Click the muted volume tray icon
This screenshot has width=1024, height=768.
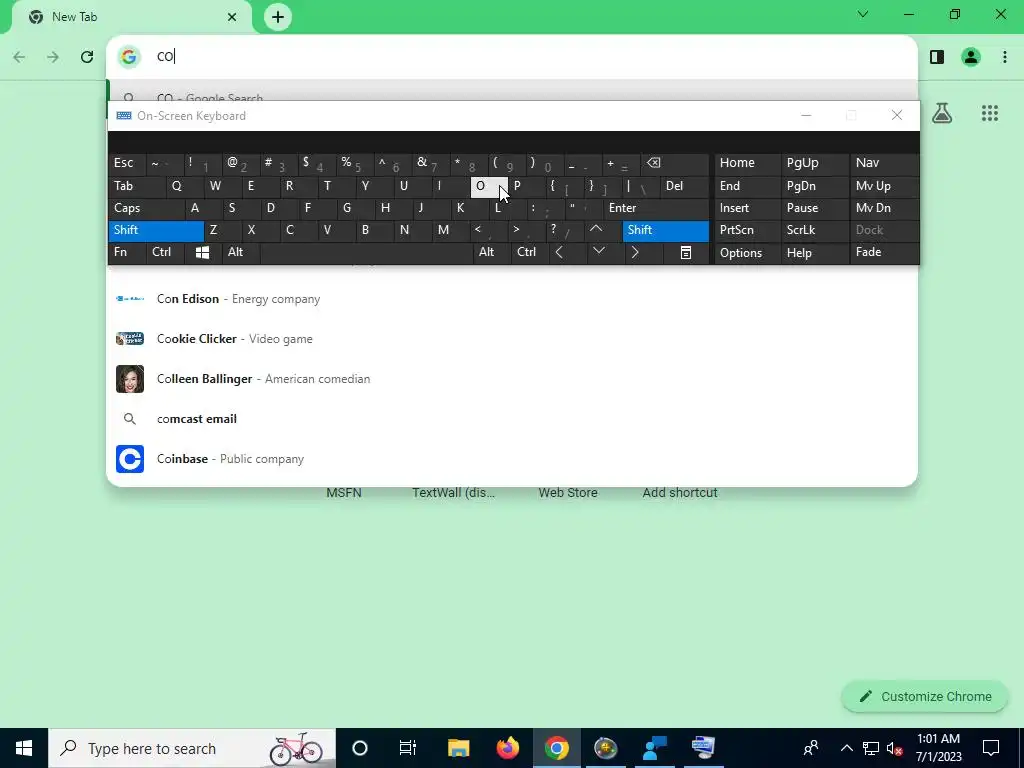(x=894, y=748)
